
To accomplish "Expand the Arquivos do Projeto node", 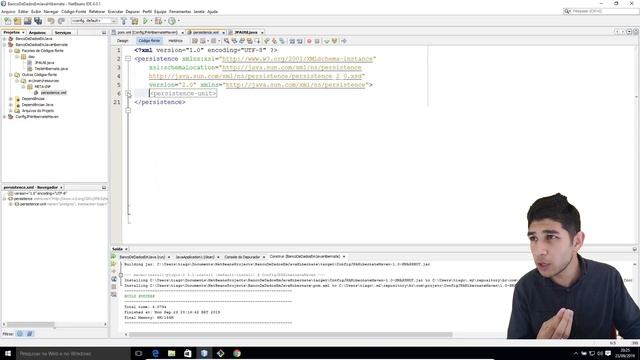I will [x=11, y=111].
